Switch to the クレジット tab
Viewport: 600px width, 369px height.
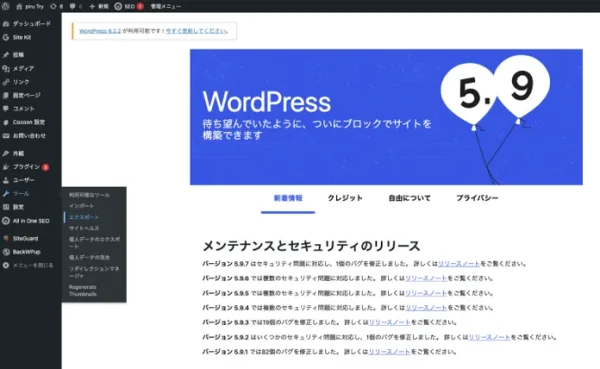click(345, 198)
